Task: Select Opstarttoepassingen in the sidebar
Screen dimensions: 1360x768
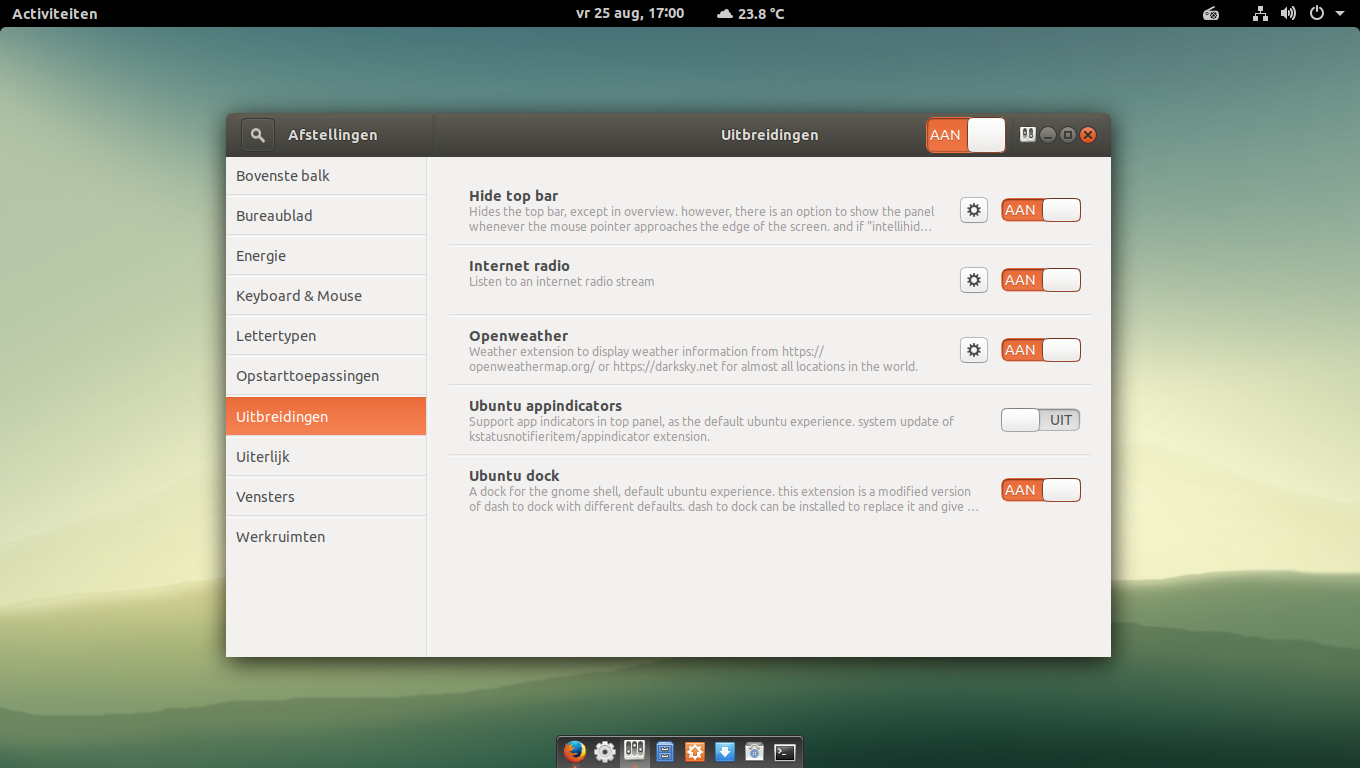Action: [x=326, y=375]
